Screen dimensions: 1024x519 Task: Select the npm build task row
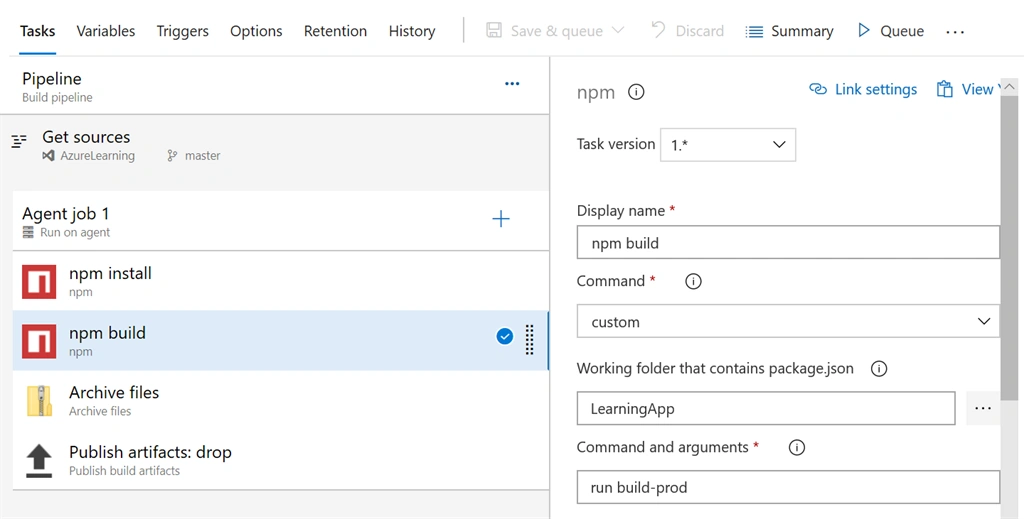point(281,340)
